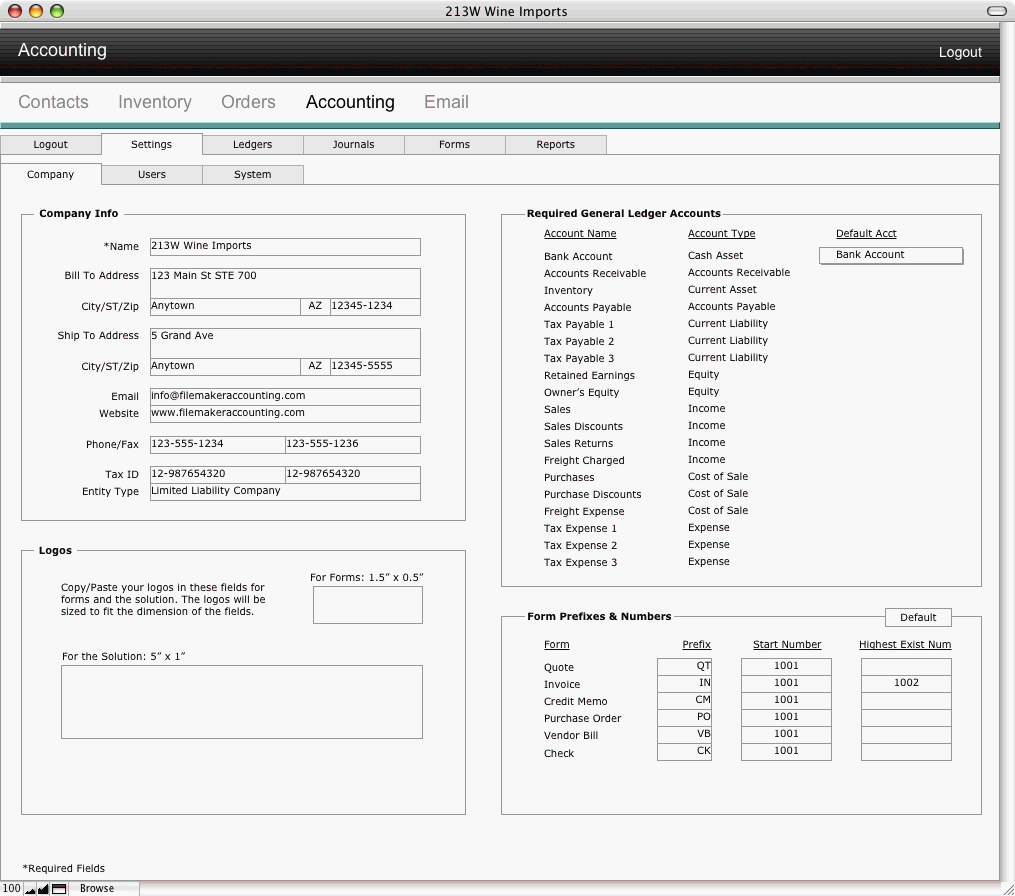The height and width of the screenshot is (896, 1015).
Task: Click the Fax number 123-555-1236 field
Action: pos(353,444)
